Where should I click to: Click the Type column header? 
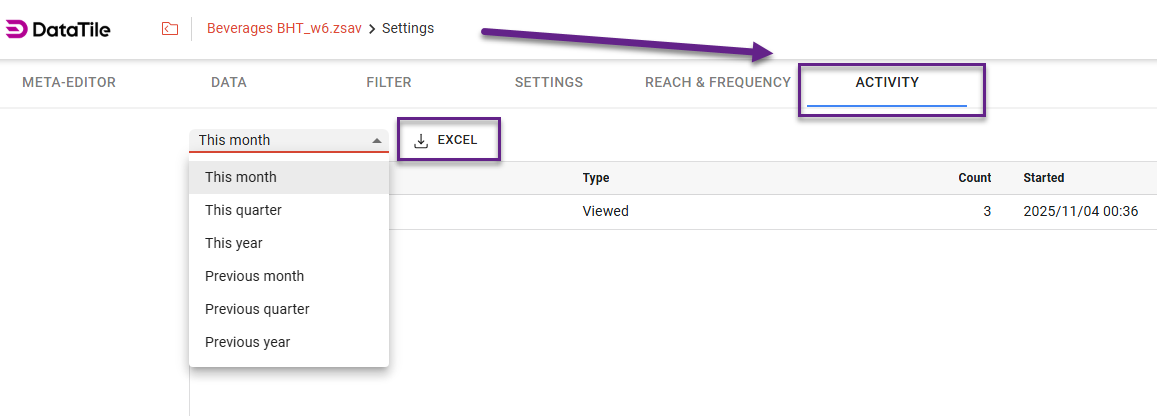[596, 178]
